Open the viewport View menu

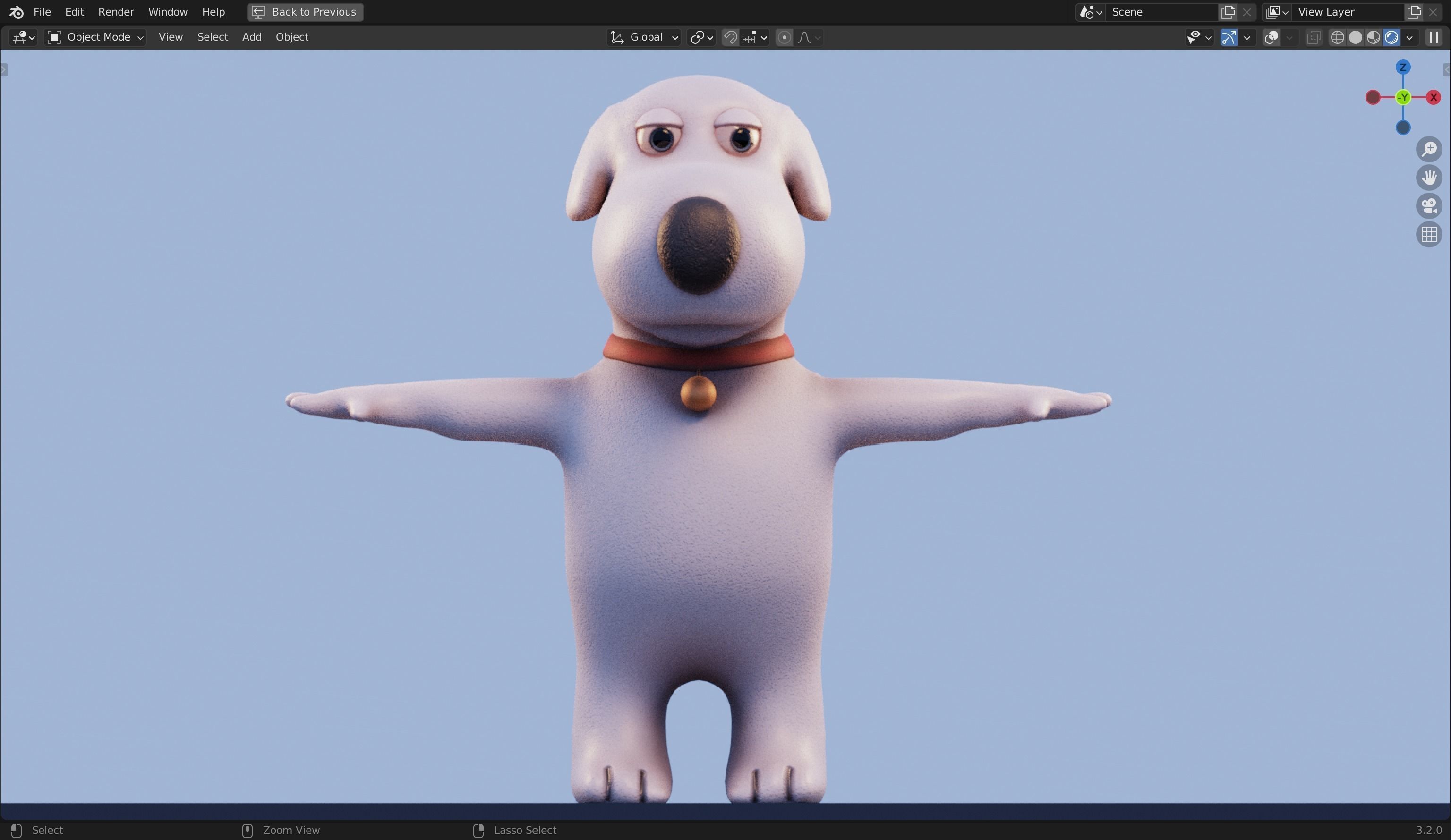(171, 37)
